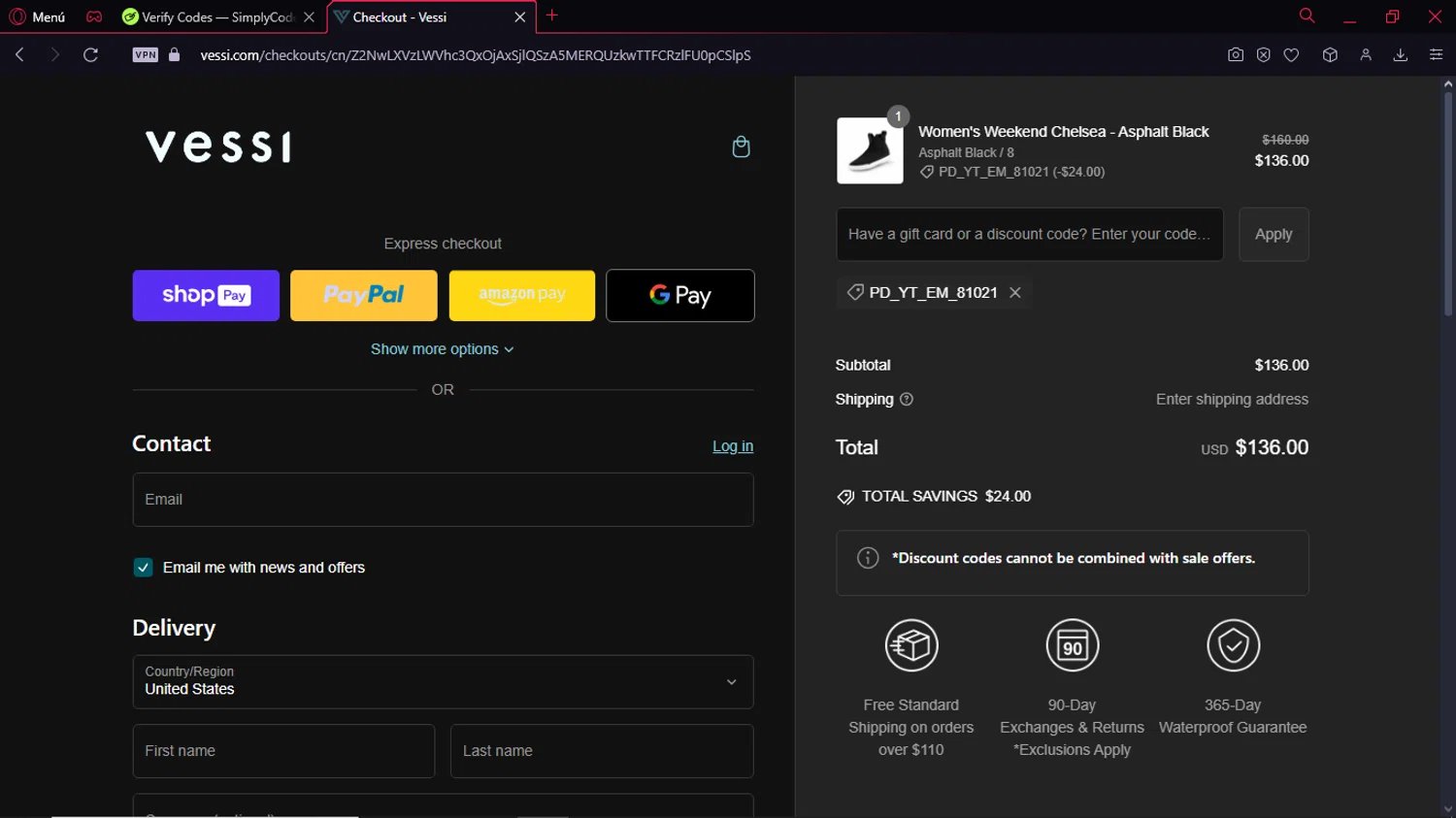Pay with Amazon Pay
This screenshot has height=818, width=1456.
click(x=522, y=295)
